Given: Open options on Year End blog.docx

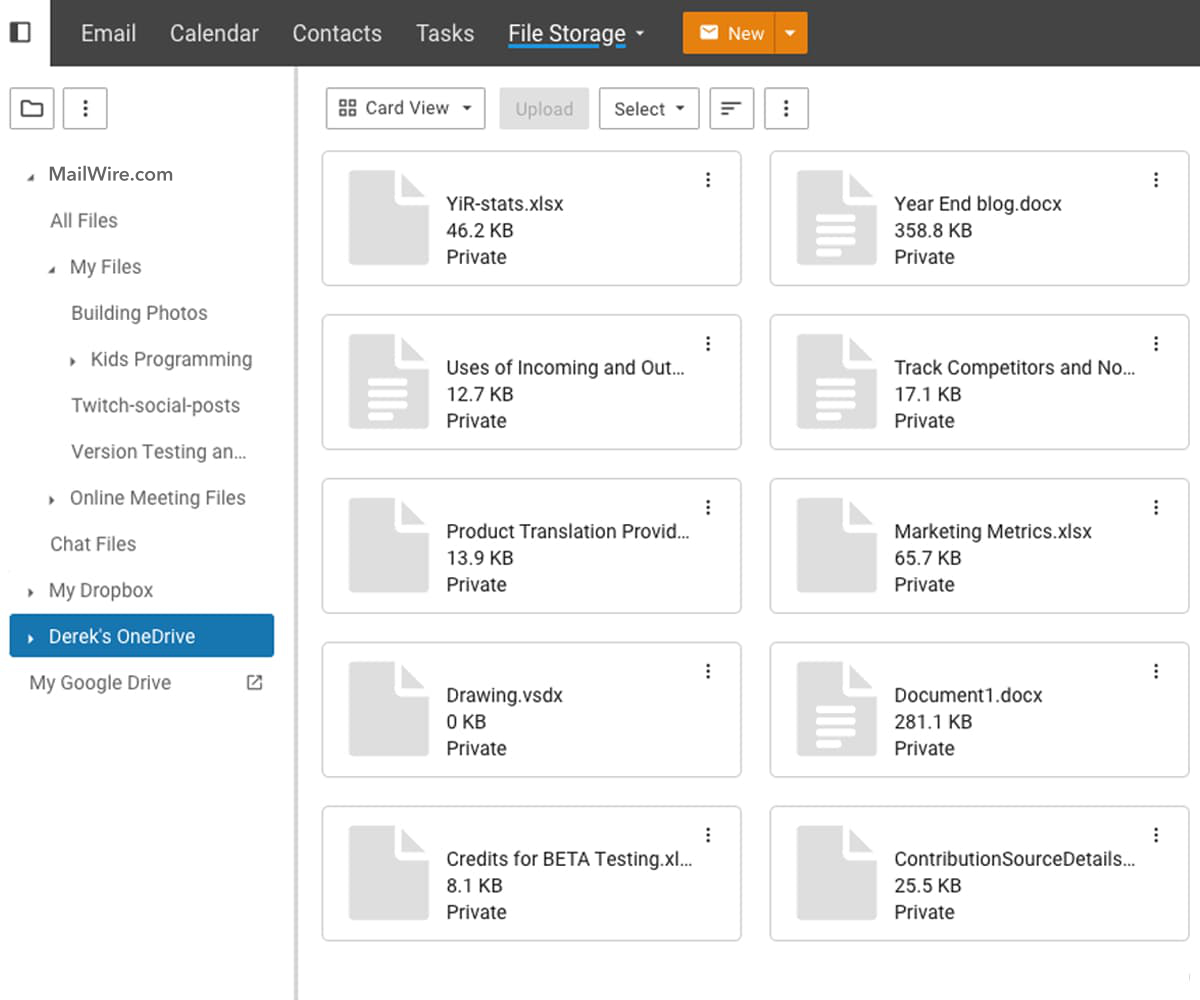Looking at the screenshot, I should pyautogui.click(x=1157, y=180).
